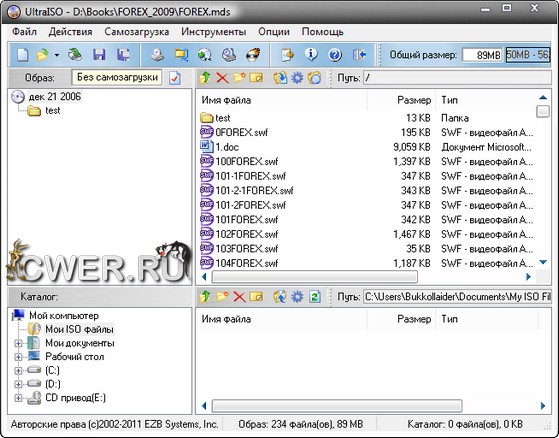Click the blue info icon
This screenshot has height=438, width=559.
pos(311,55)
